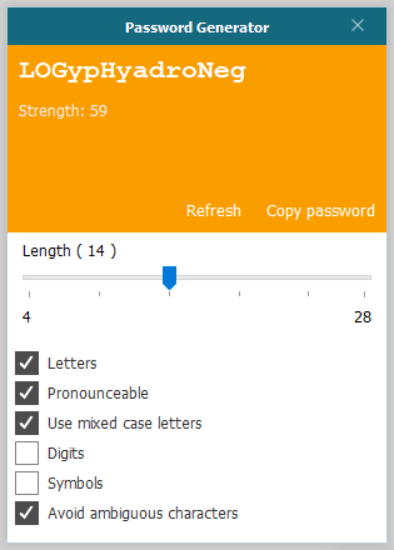Click Copy password link
Screen dimensions: 394x550
tap(320, 211)
